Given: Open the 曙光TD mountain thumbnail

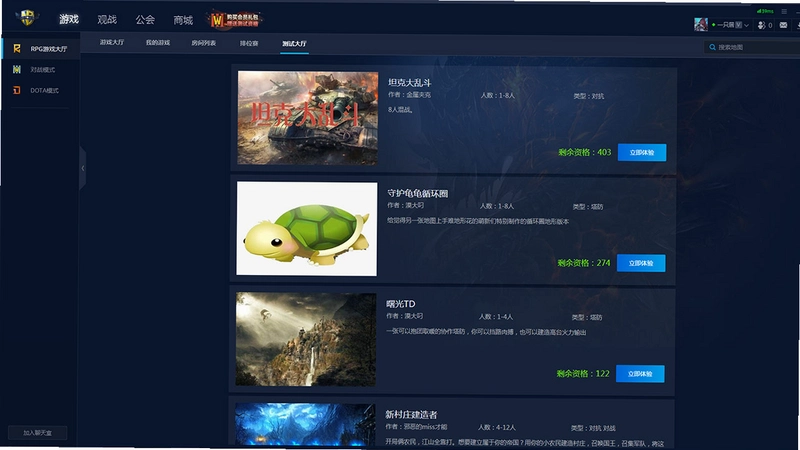Looking at the screenshot, I should coord(306,339).
